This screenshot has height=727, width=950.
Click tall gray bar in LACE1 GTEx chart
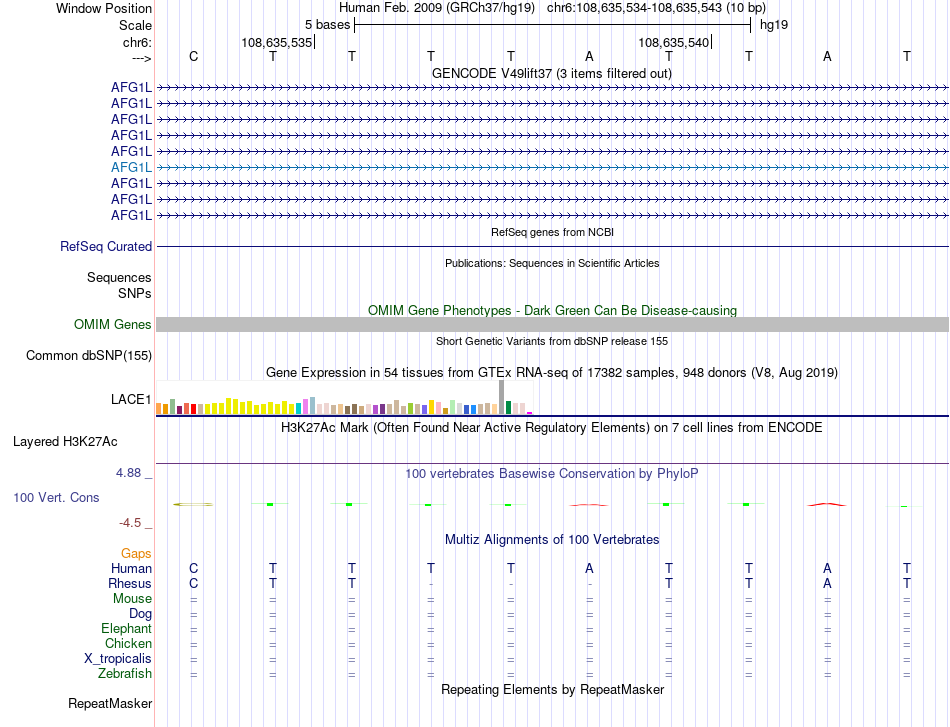(x=501, y=397)
